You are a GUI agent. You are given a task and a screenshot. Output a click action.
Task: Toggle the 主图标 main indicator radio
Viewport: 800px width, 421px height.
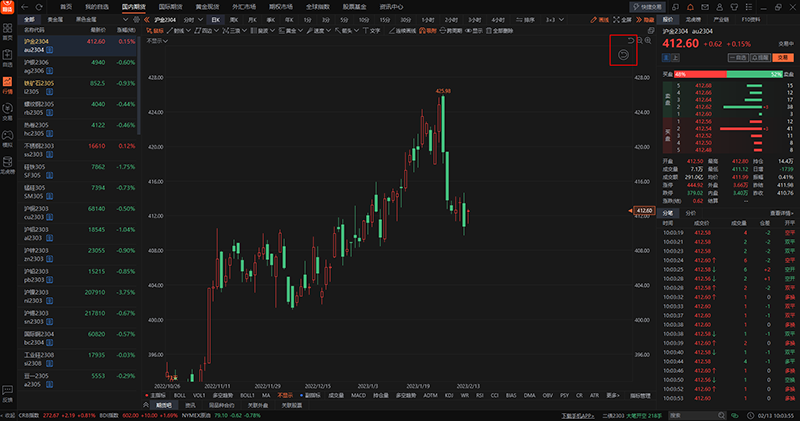pos(156,395)
